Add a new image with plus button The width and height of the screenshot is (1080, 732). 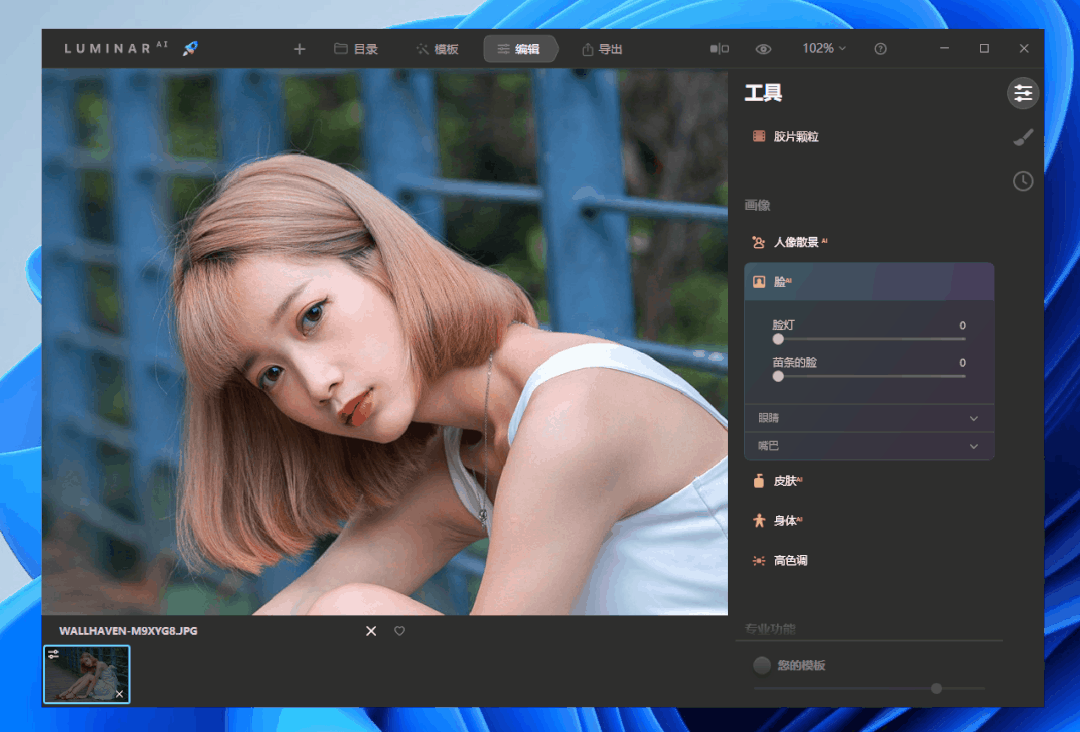pos(300,49)
